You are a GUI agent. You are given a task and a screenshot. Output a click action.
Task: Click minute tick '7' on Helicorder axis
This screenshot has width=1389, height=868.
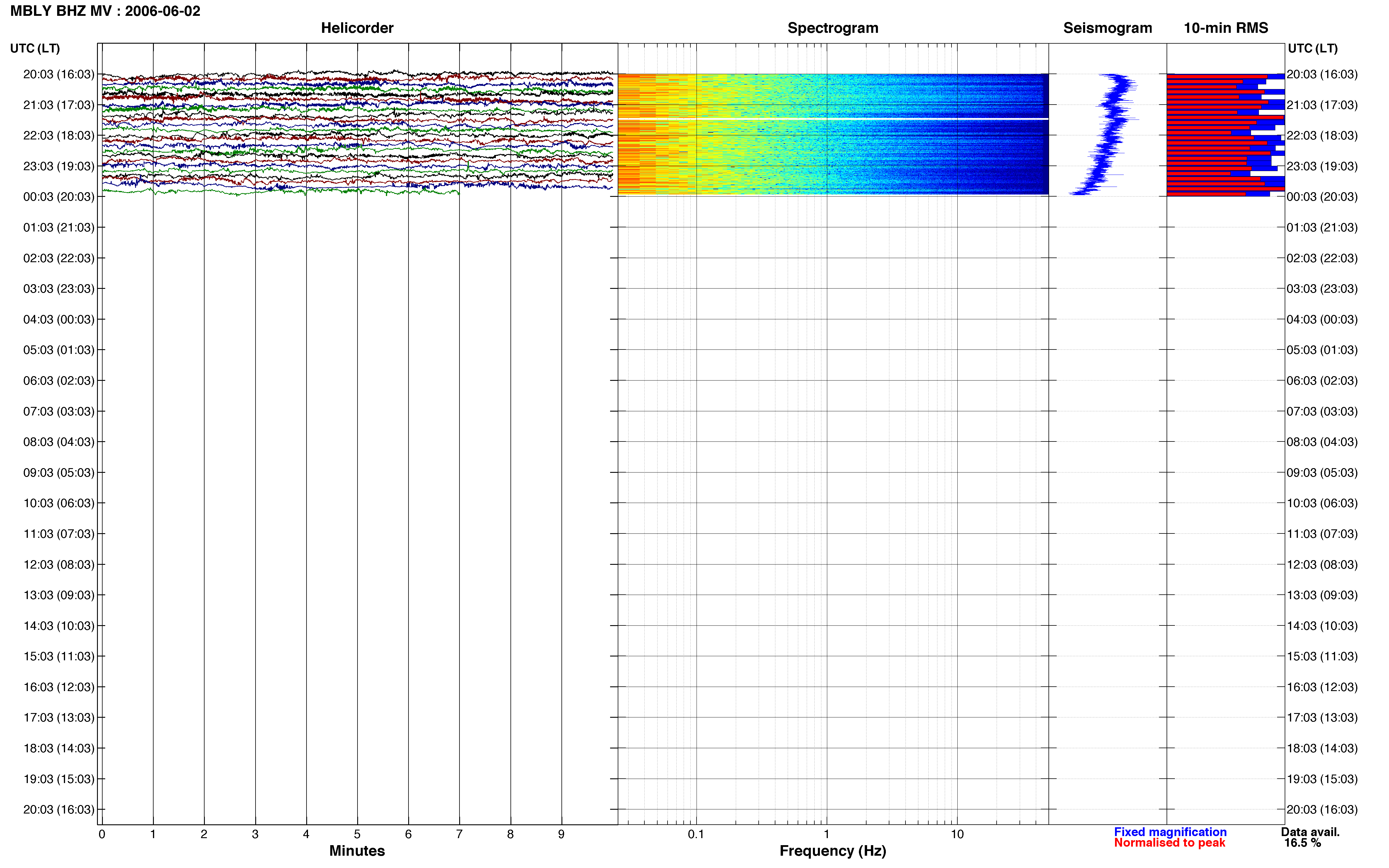[459, 834]
